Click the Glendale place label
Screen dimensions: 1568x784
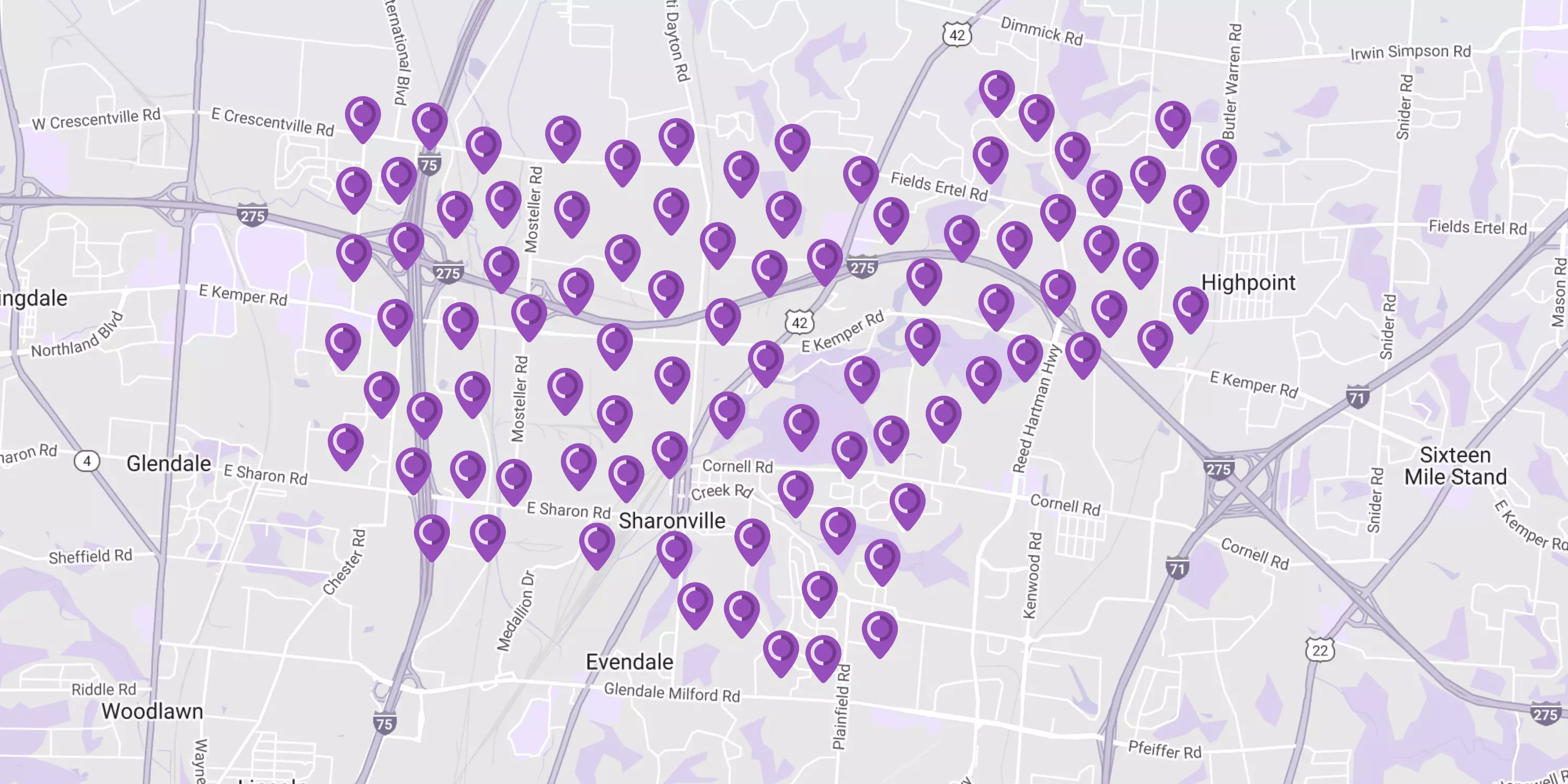tap(169, 463)
